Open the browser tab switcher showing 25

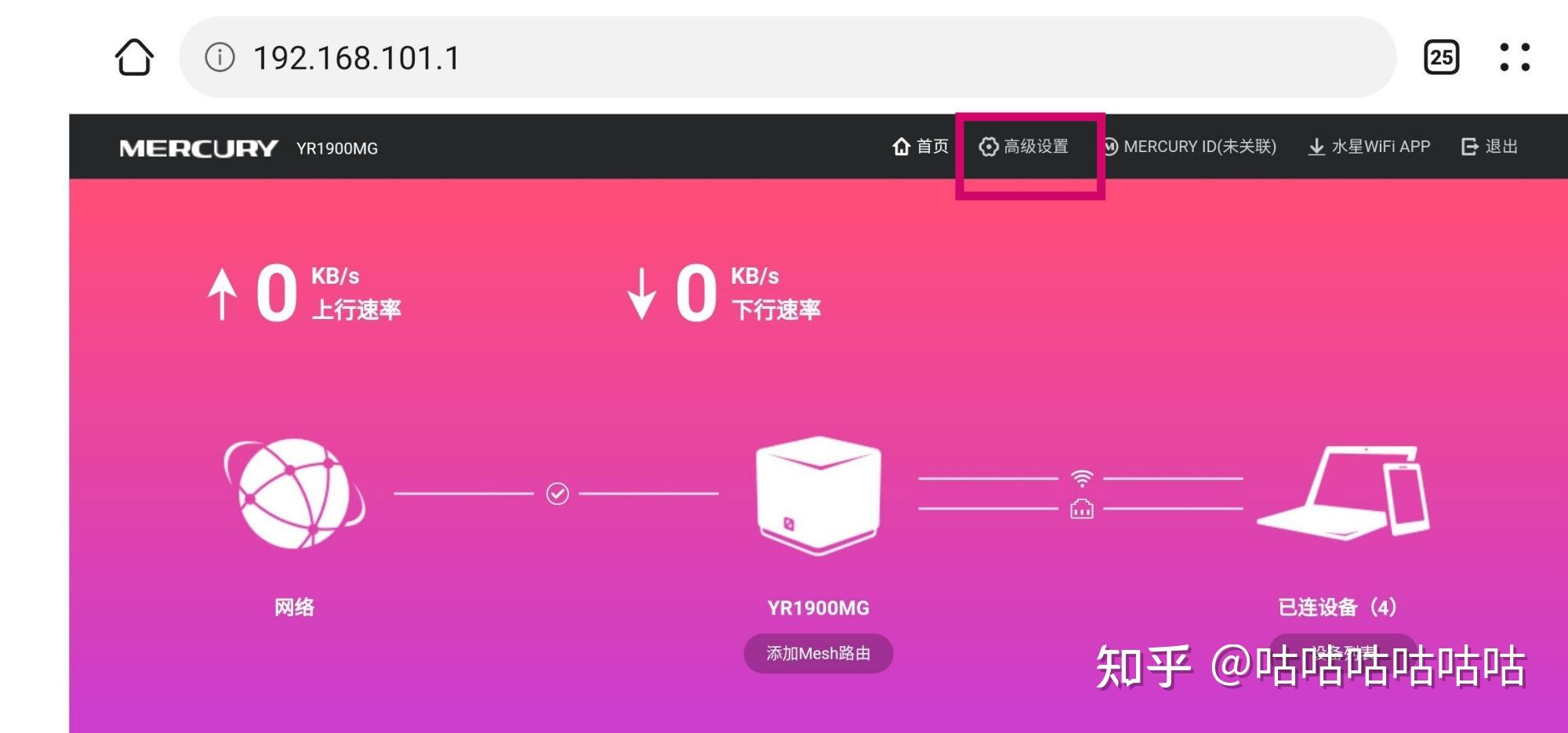point(1441,57)
